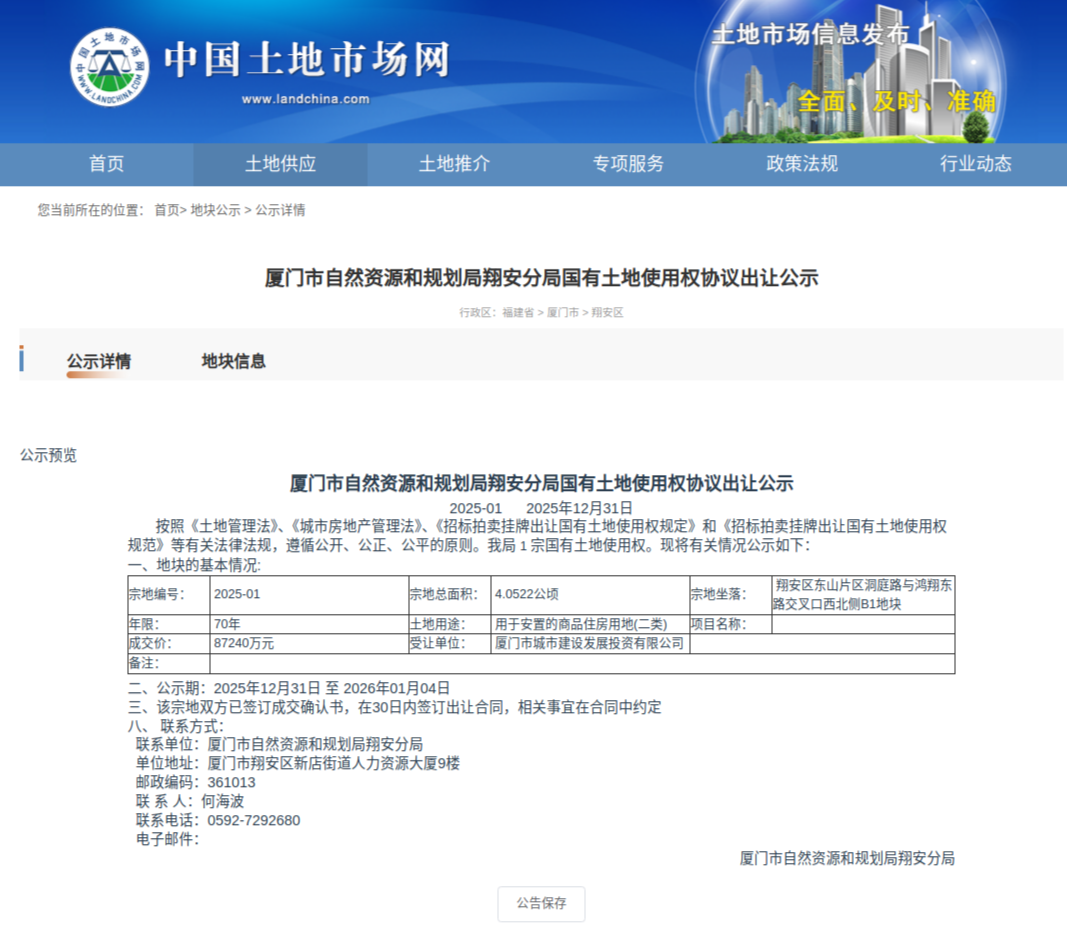Select 厦门市 in the 行政区 path

pyautogui.click(x=563, y=313)
